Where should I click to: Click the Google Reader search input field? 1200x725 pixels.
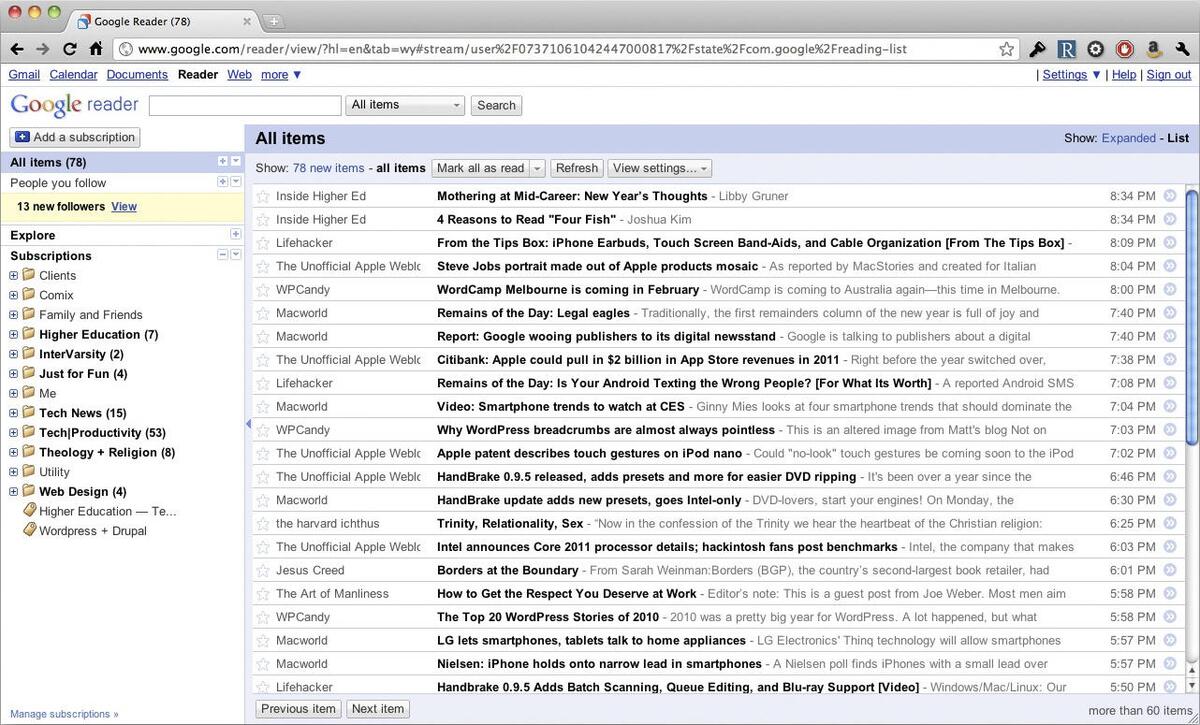pos(245,105)
